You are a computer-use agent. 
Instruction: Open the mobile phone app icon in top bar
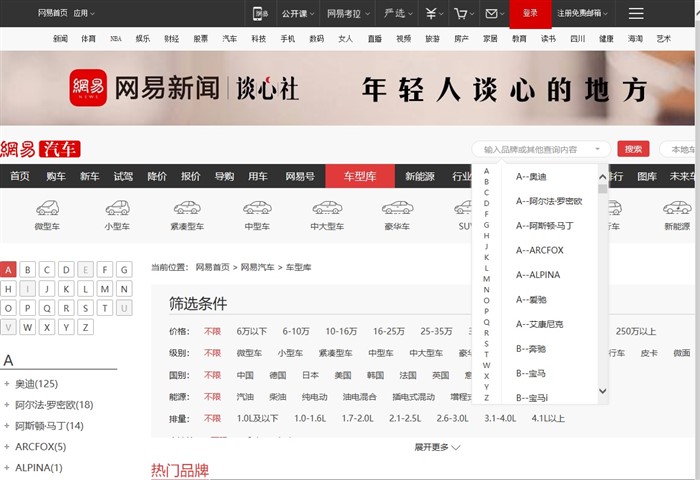click(261, 13)
